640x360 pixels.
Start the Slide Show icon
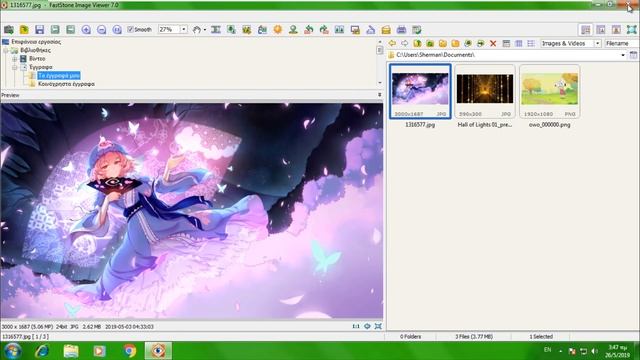[355, 30]
